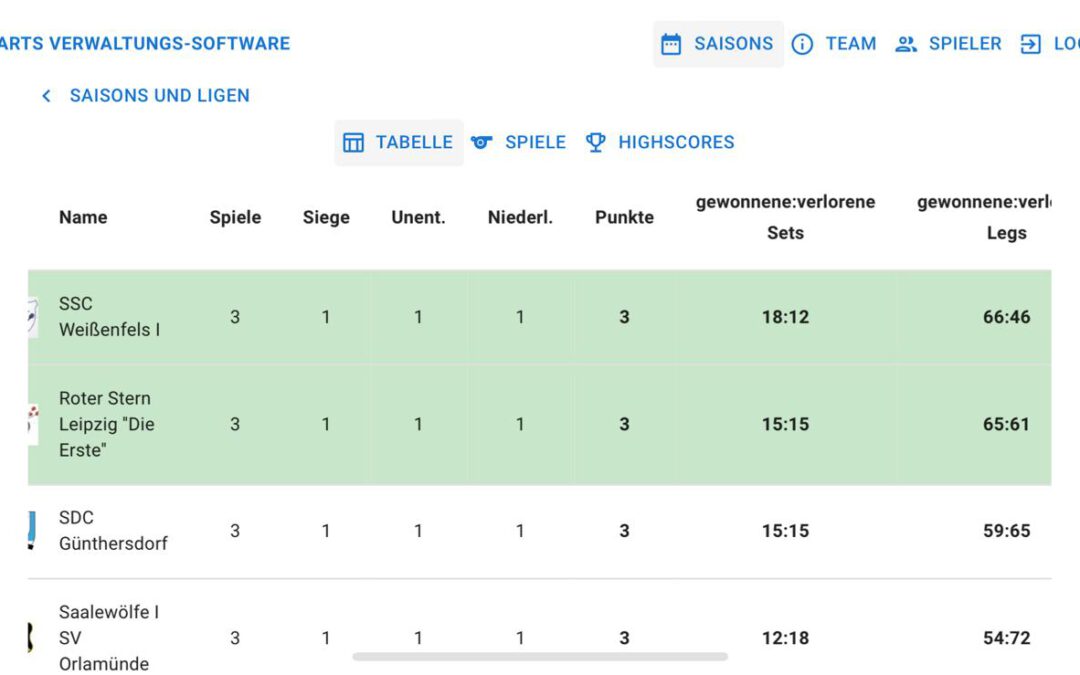
Task: Click the calendar icon beside Saisons
Action: (671, 44)
